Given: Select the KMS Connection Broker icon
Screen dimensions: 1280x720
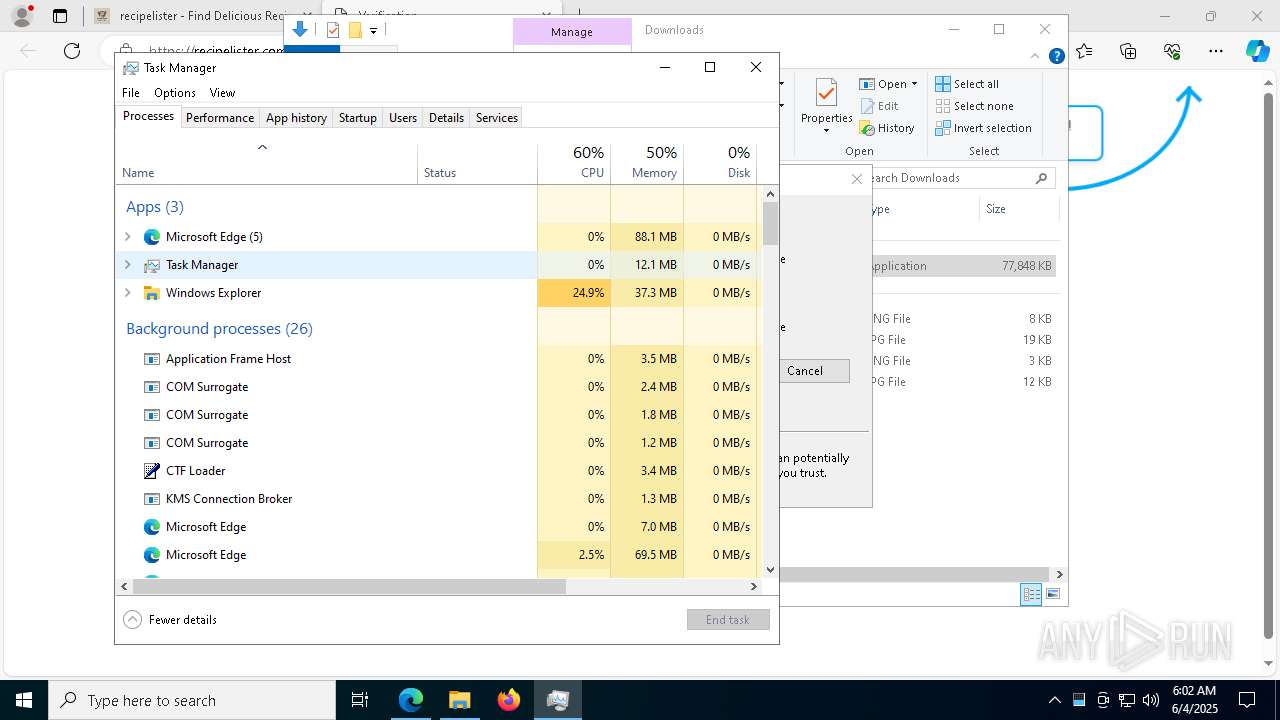Looking at the screenshot, I should [152, 499].
